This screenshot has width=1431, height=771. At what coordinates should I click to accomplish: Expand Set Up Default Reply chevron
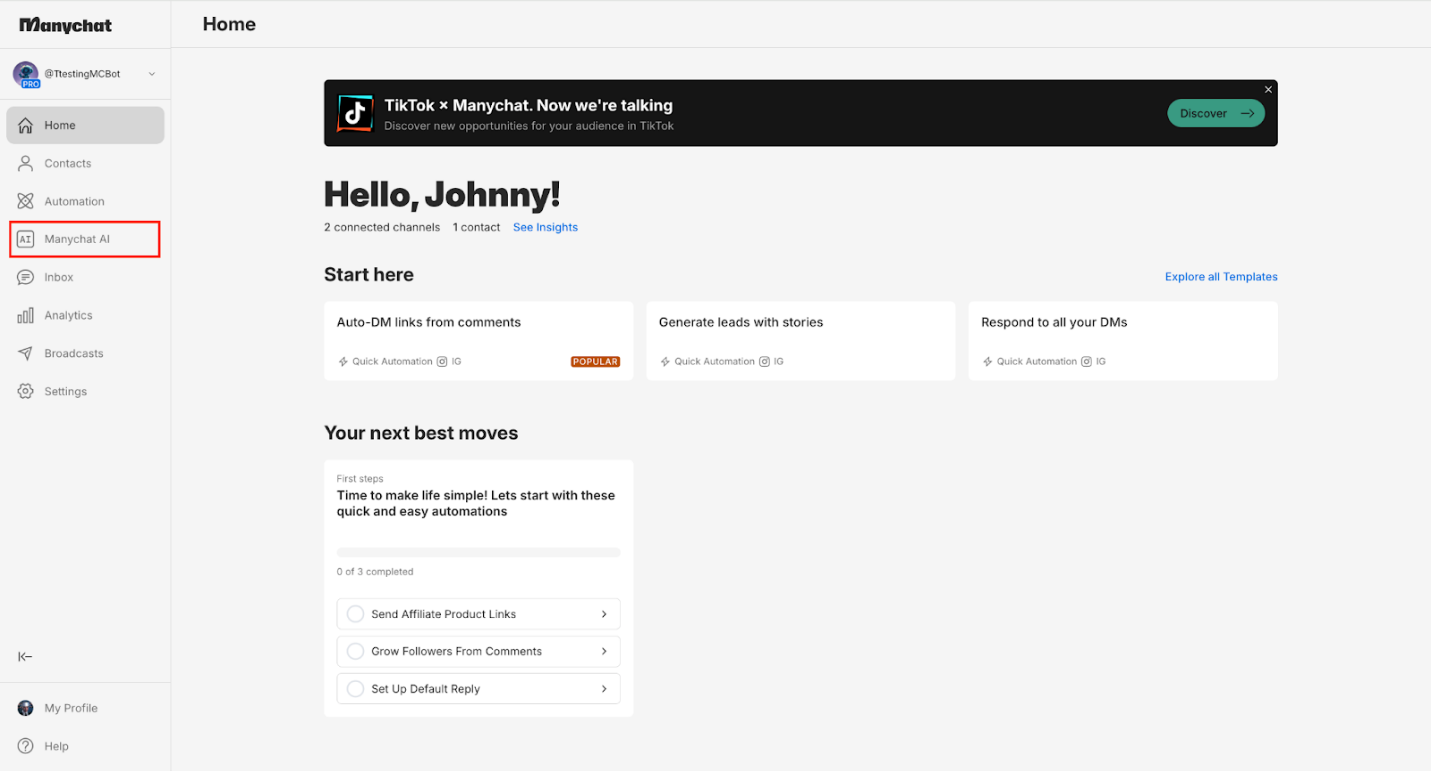[604, 689]
